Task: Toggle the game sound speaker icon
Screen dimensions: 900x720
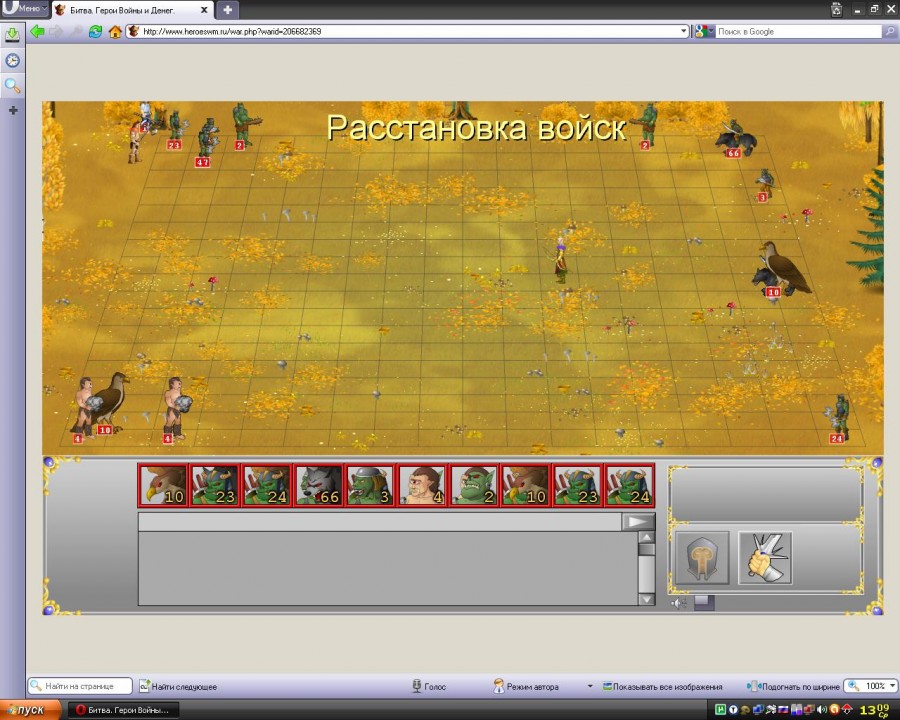Action: tap(679, 603)
